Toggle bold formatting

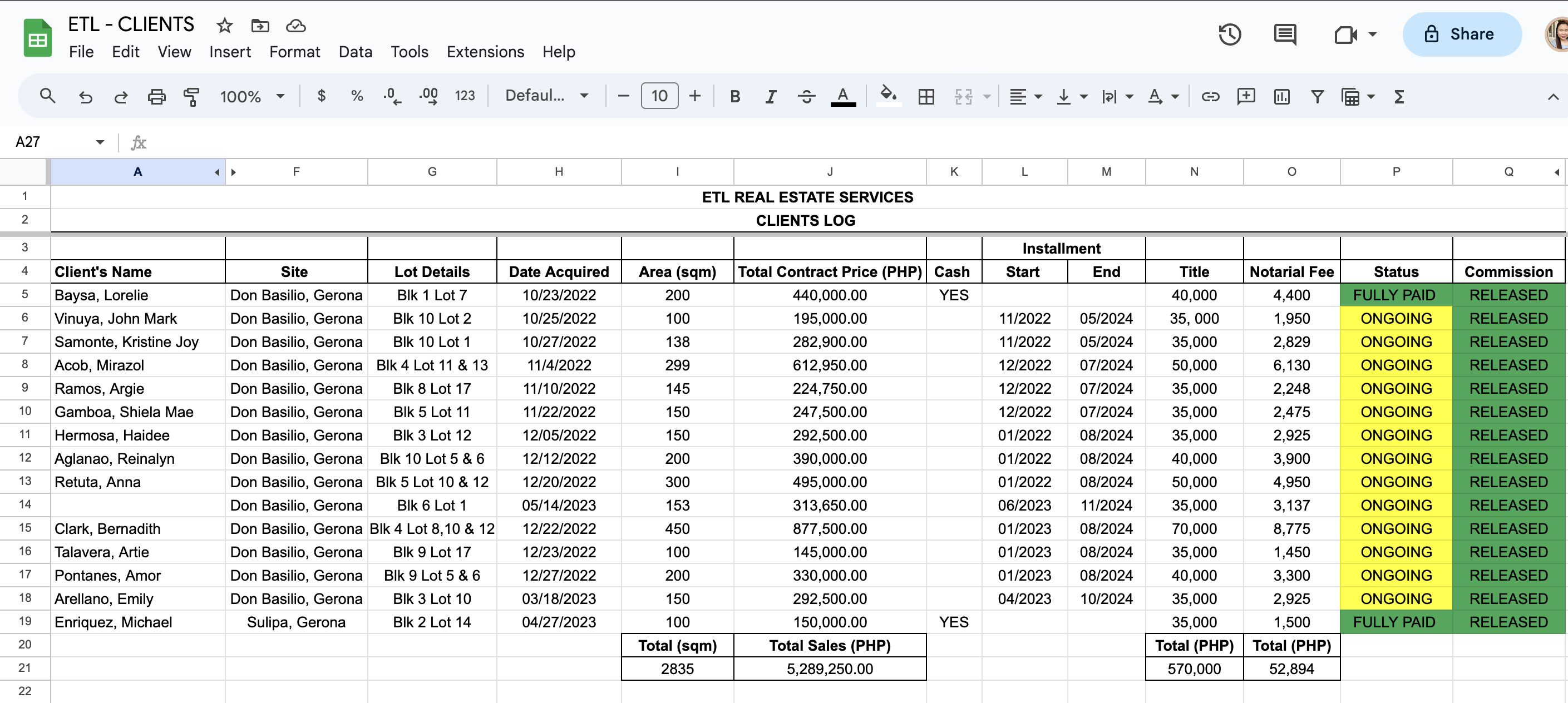click(x=734, y=96)
